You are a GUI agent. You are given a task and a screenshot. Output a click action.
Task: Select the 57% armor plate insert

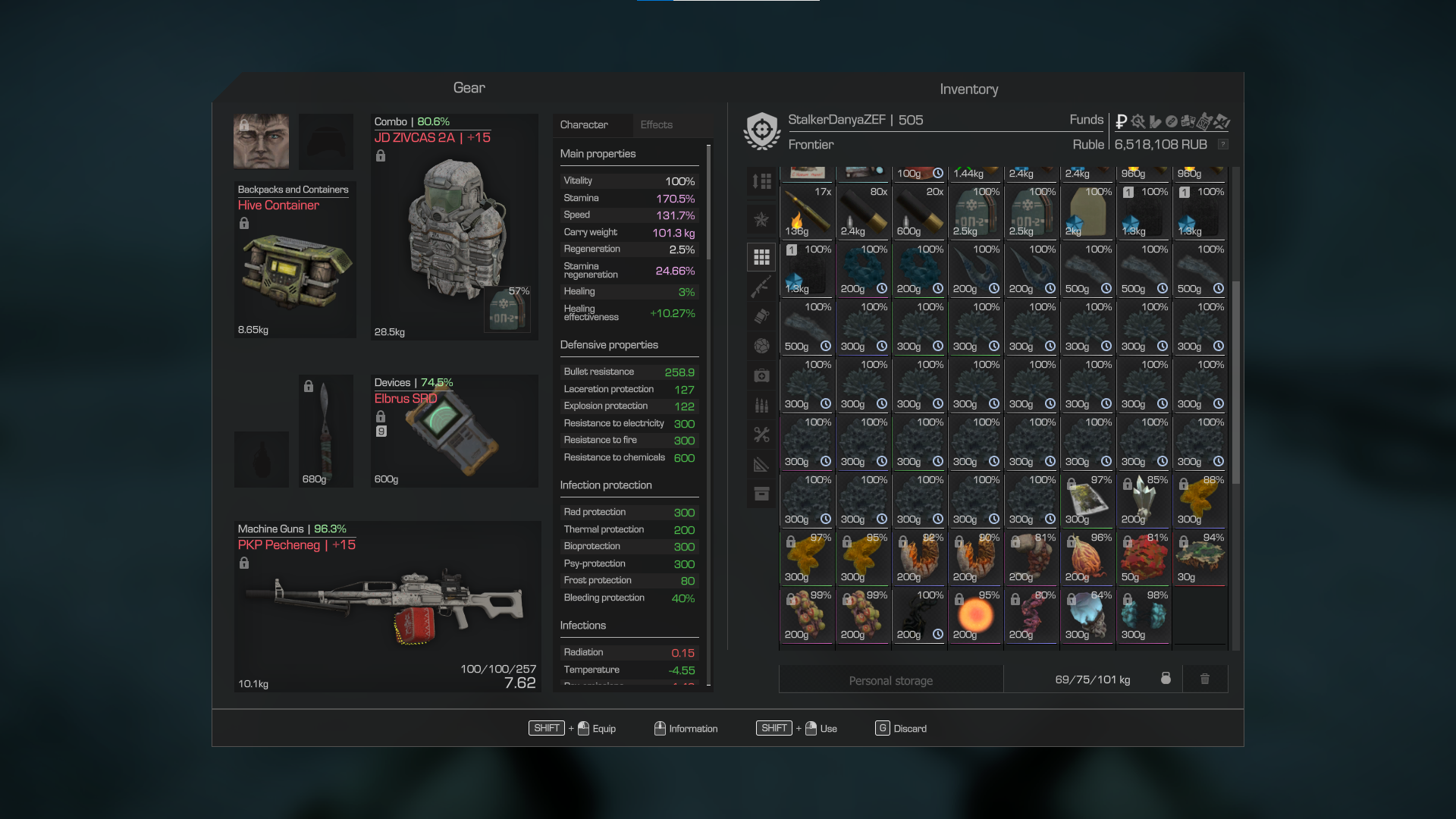coord(507,309)
